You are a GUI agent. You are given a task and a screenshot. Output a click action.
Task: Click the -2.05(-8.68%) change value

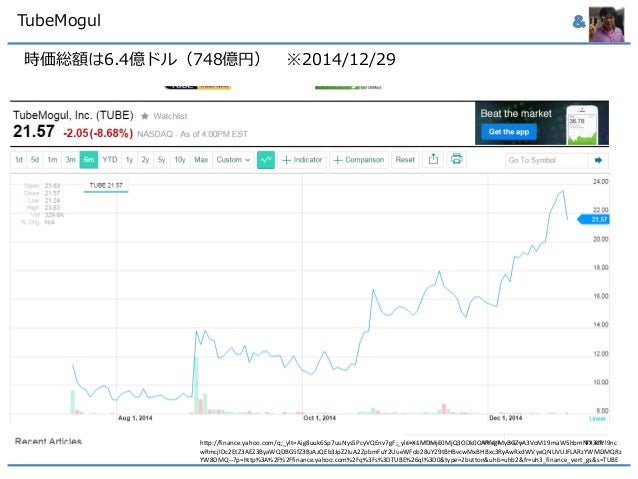[x=98, y=133]
